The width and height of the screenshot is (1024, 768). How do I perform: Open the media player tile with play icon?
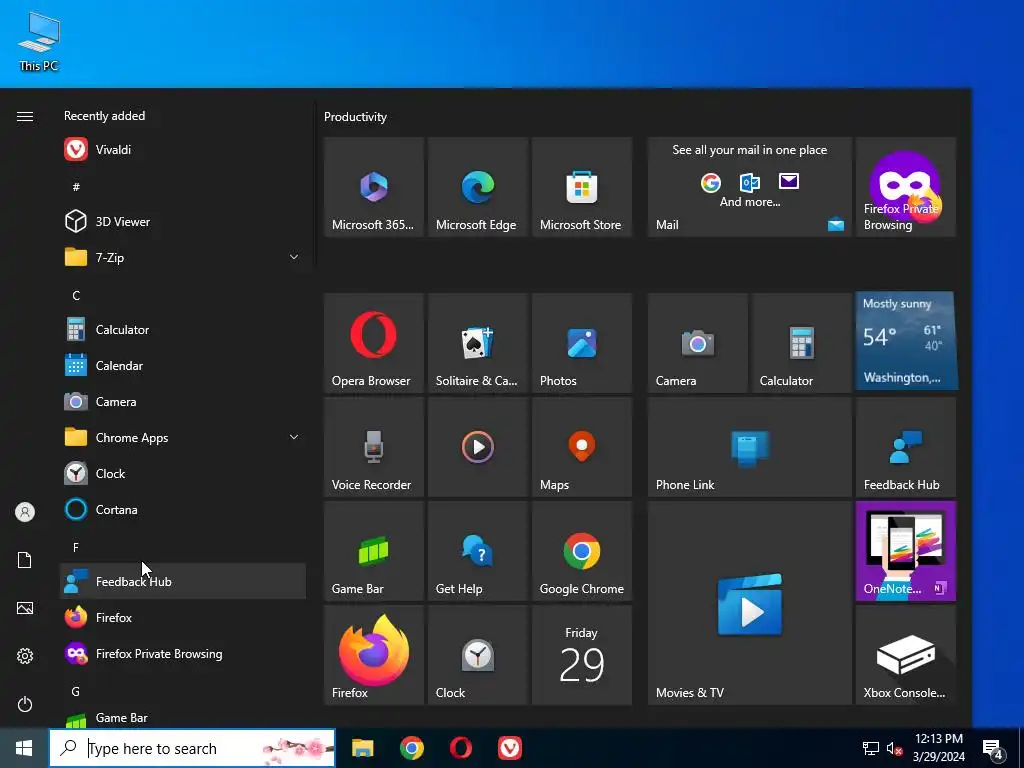tap(477, 447)
